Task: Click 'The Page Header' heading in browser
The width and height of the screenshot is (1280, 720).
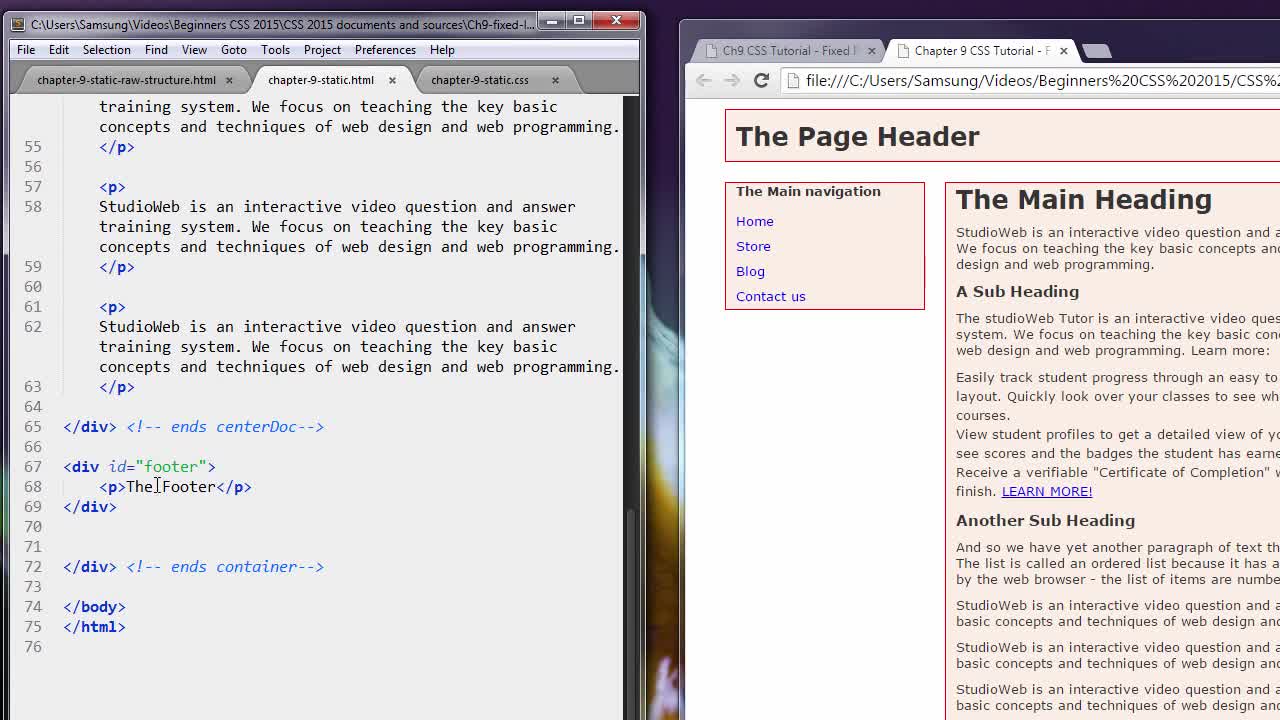Action: point(857,136)
